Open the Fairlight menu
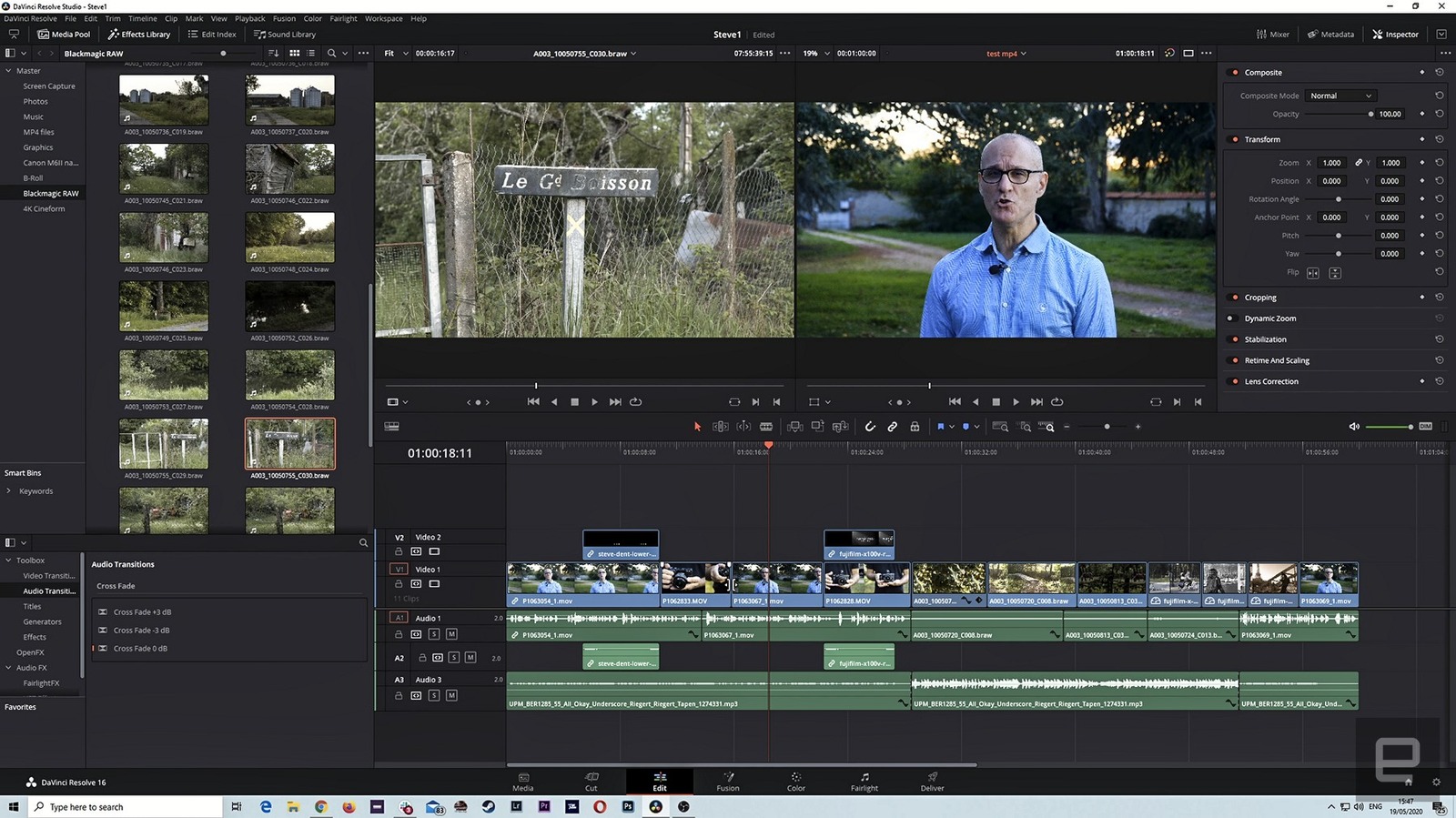Screen dimensions: 1456x818 point(343,18)
